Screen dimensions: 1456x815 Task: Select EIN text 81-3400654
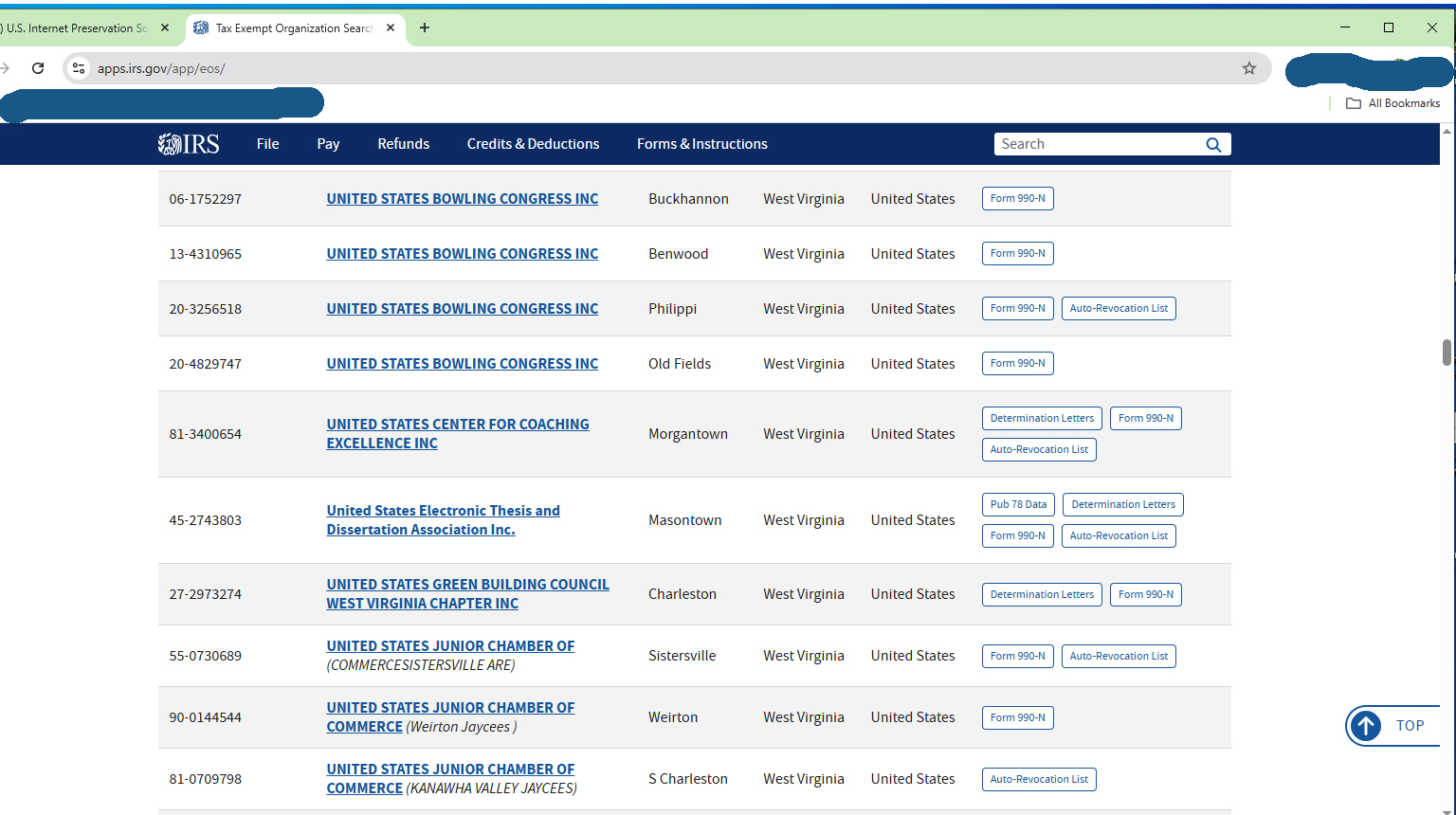206,434
